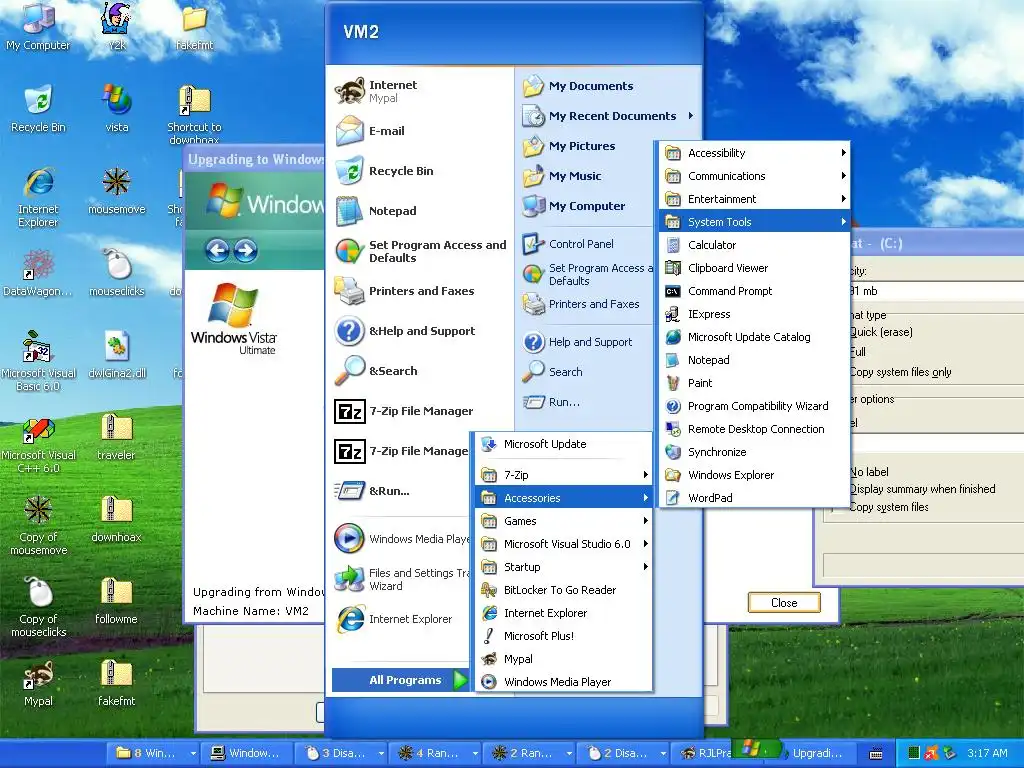Image resolution: width=1024 pixels, height=768 pixels.
Task: Open the 8 Win taskbar group dropdown arrow
Action: pyautogui.click(x=193, y=754)
